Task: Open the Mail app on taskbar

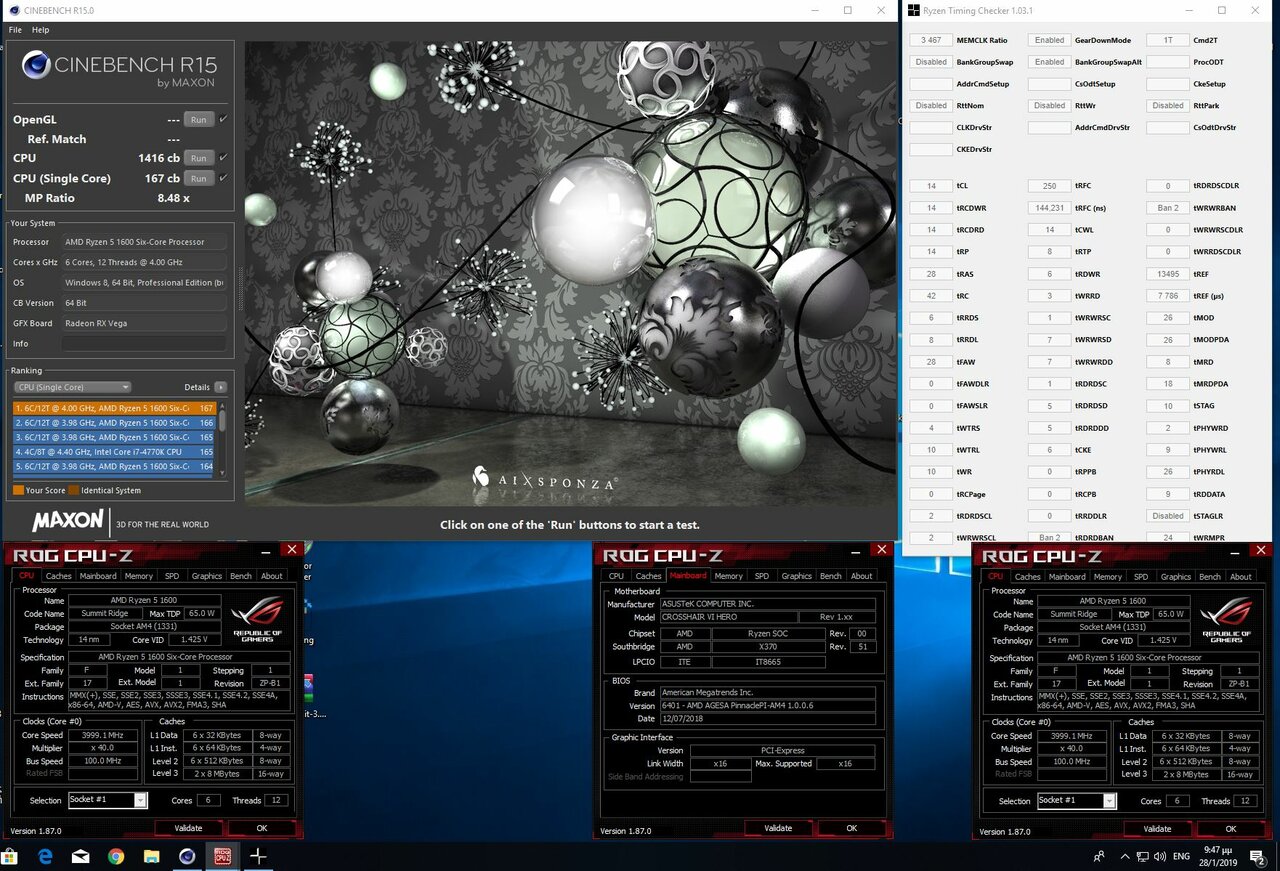Action: pos(81,856)
